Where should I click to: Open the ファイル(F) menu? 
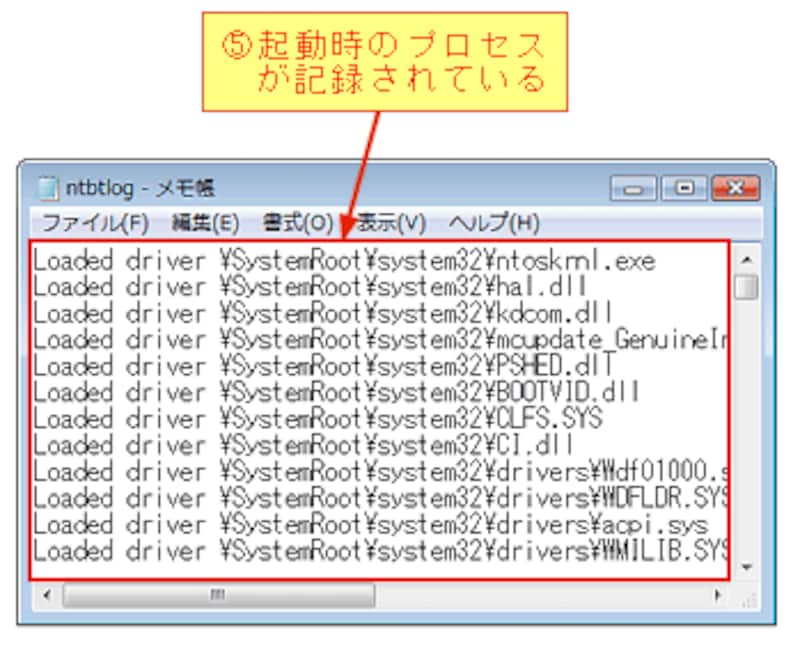tap(95, 223)
